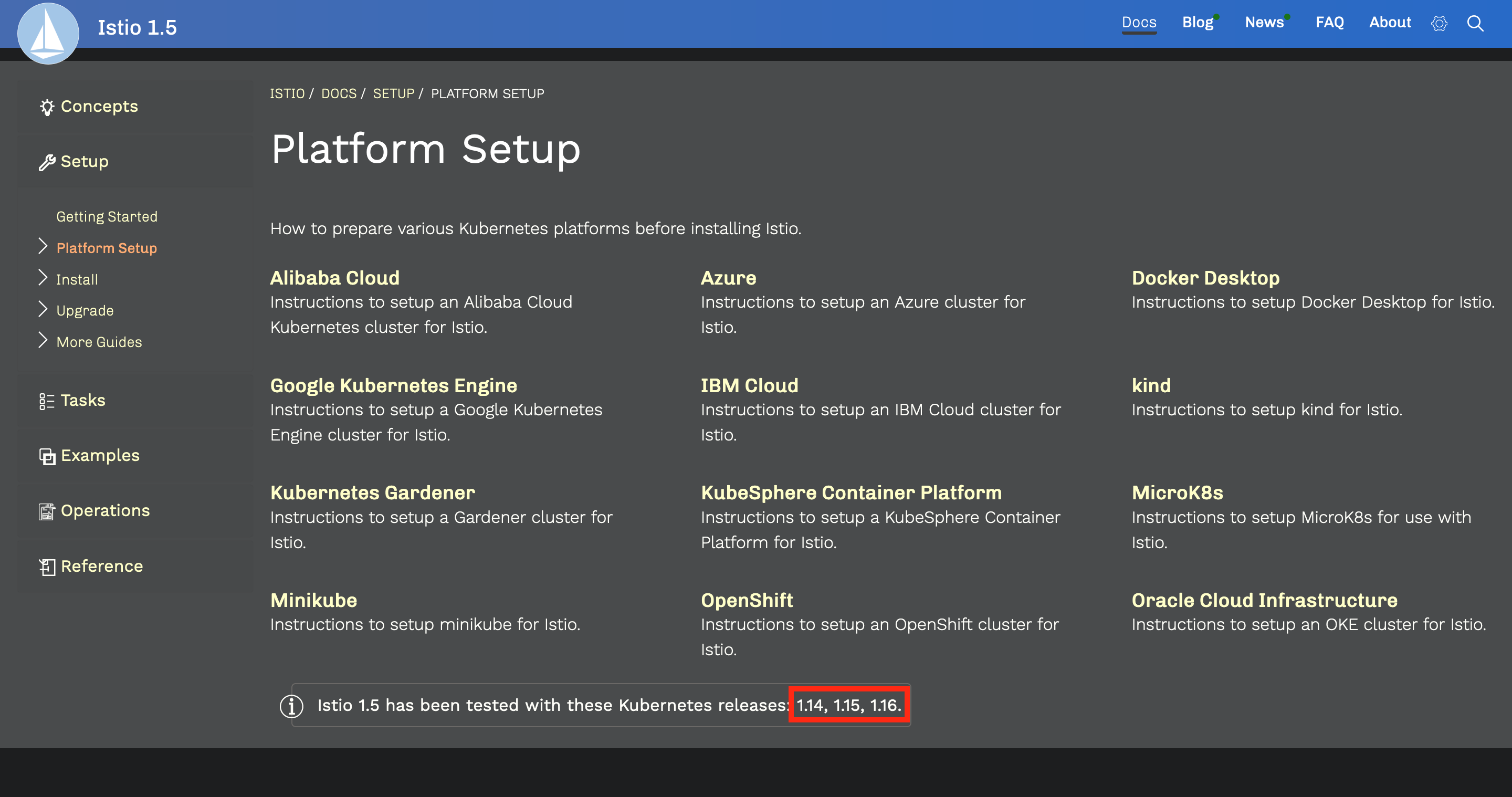This screenshot has width=1512, height=797.
Task: Open the FAQ menu item
Action: 1329,22
